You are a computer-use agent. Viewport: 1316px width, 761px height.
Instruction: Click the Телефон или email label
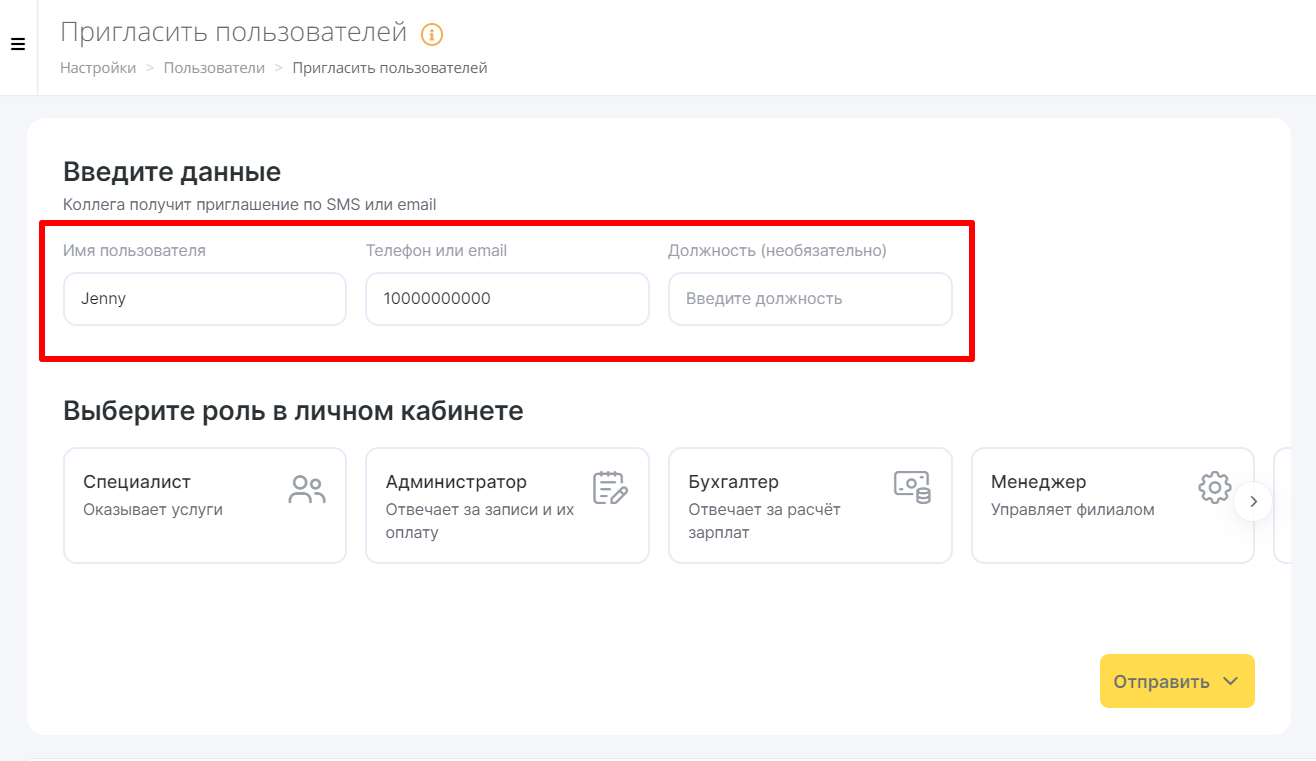pyautogui.click(x=436, y=250)
